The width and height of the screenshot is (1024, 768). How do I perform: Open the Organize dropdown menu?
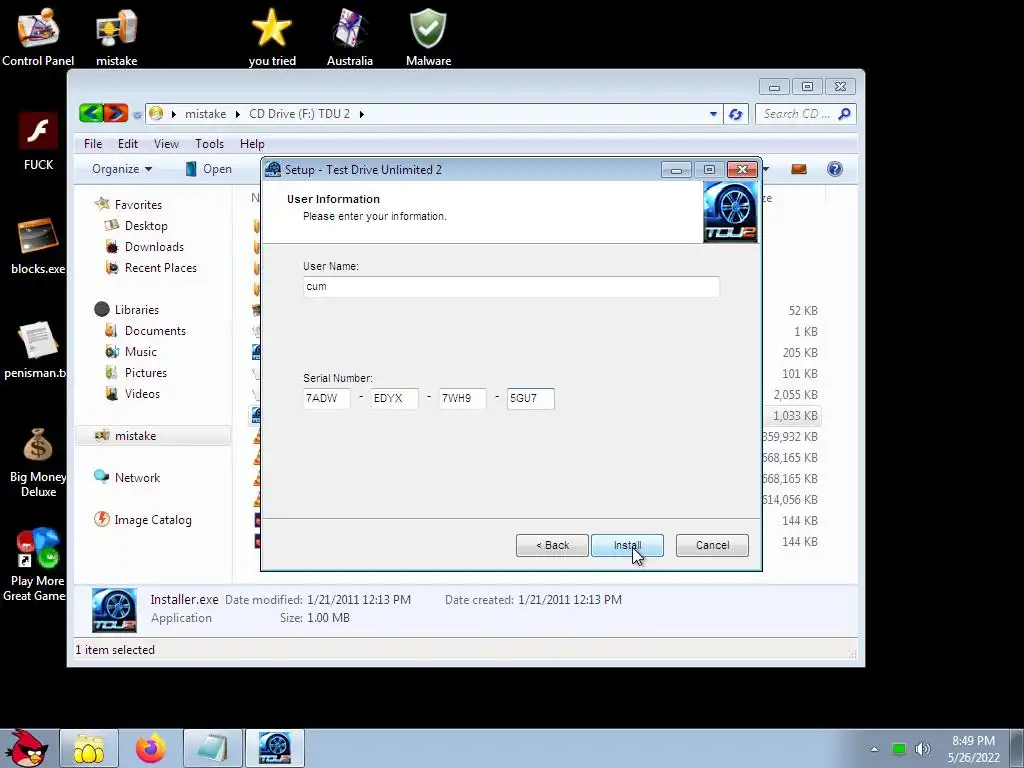pos(122,169)
